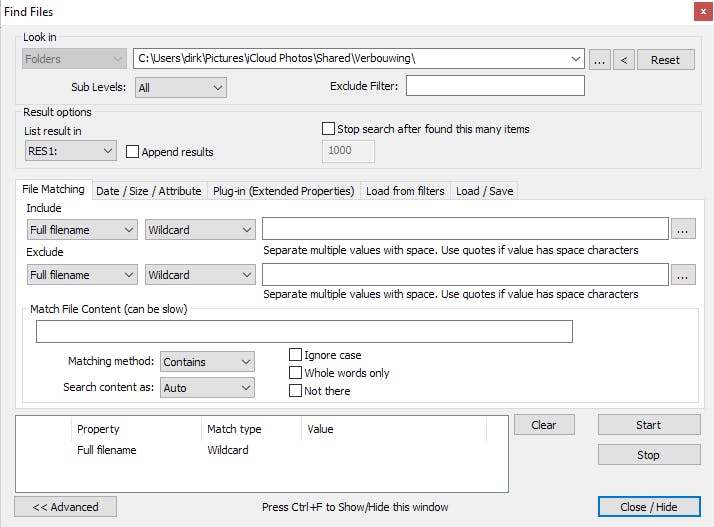
Task: Click the Reset button
Action: click(x=665, y=60)
